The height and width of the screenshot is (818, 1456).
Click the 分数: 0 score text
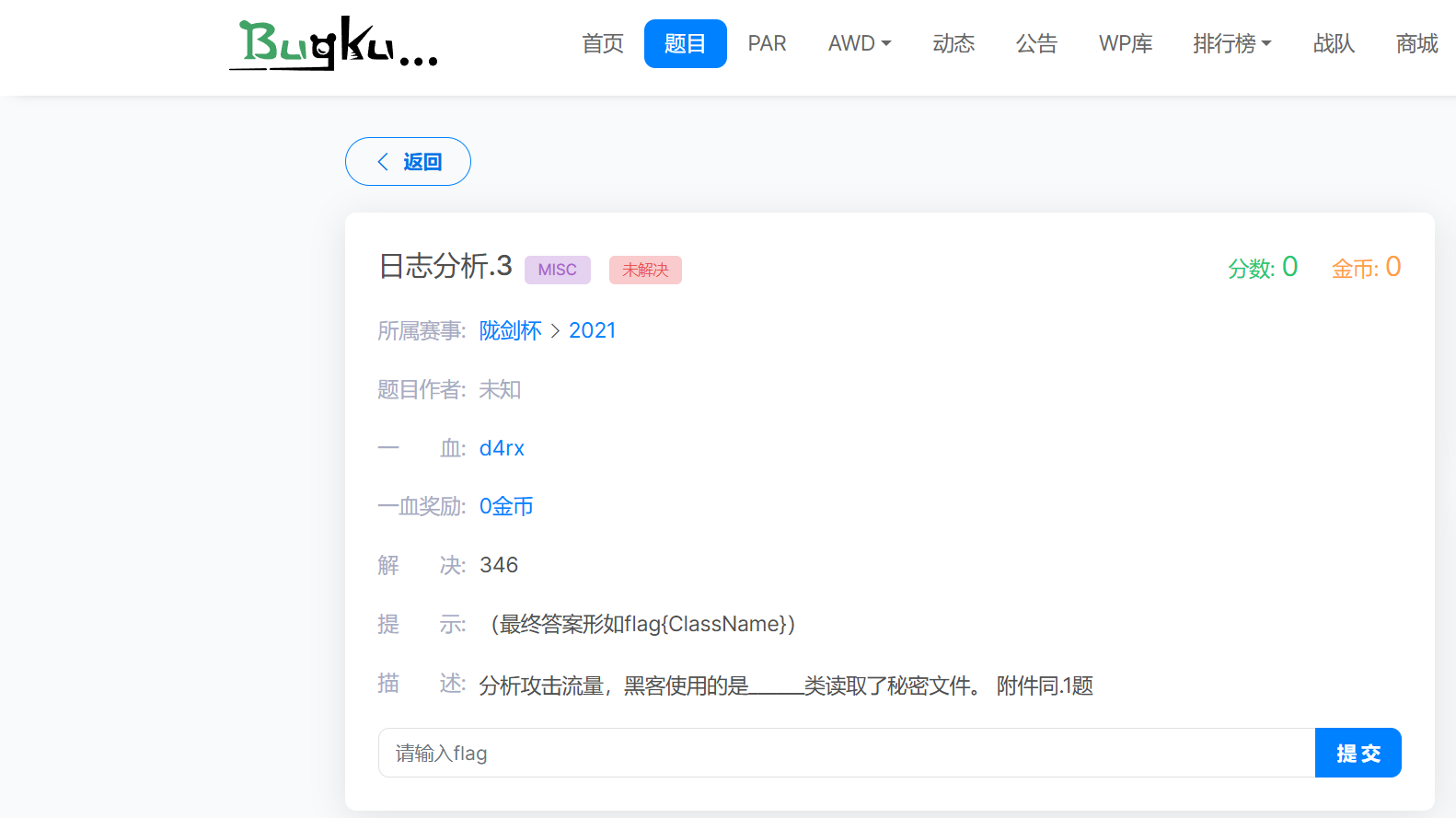(x=1263, y=267)
